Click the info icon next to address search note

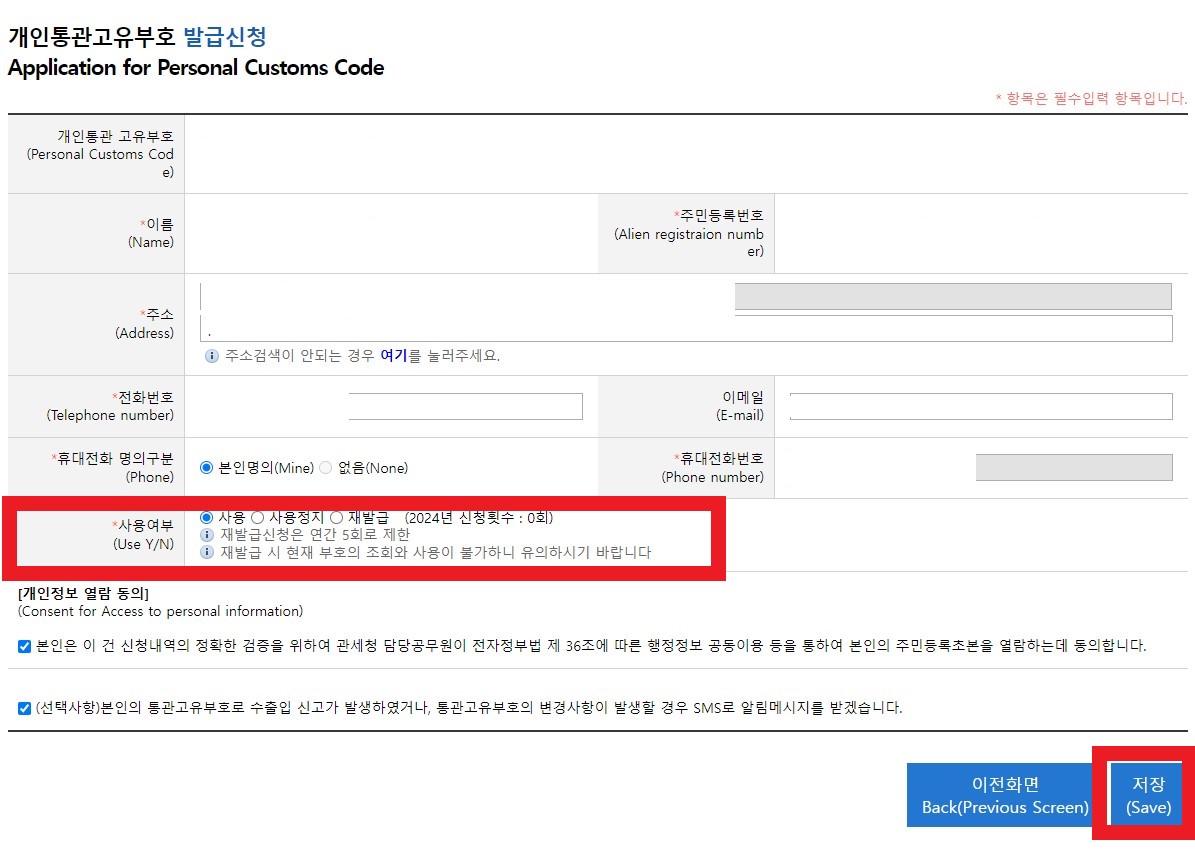(212, 356)
